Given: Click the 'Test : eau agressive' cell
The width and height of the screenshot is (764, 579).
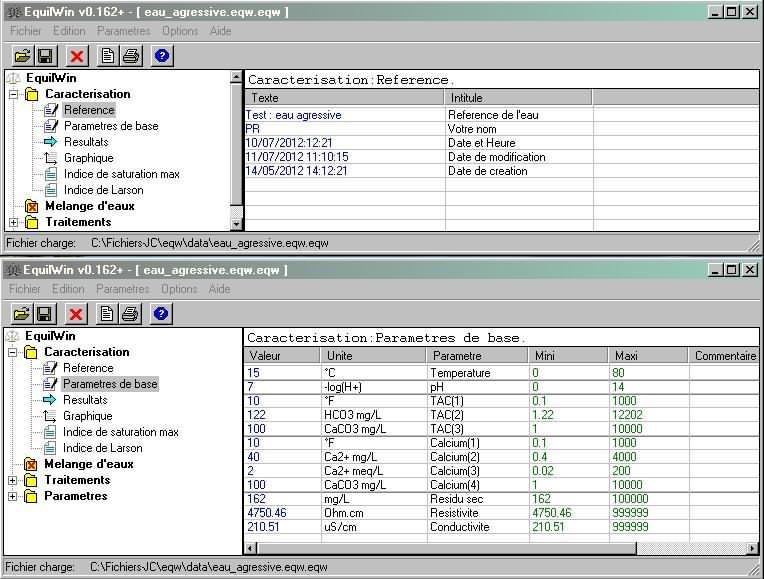Looking at the screenshot, I should tap(344, 115).
